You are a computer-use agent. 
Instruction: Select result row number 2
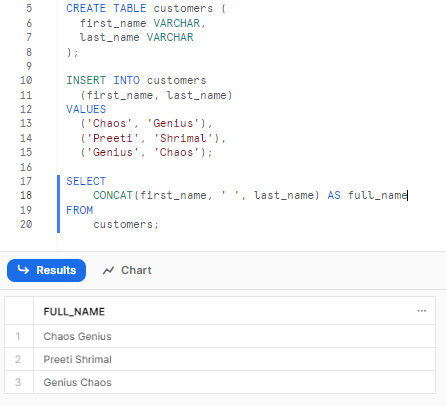click(x=18, y=359)
